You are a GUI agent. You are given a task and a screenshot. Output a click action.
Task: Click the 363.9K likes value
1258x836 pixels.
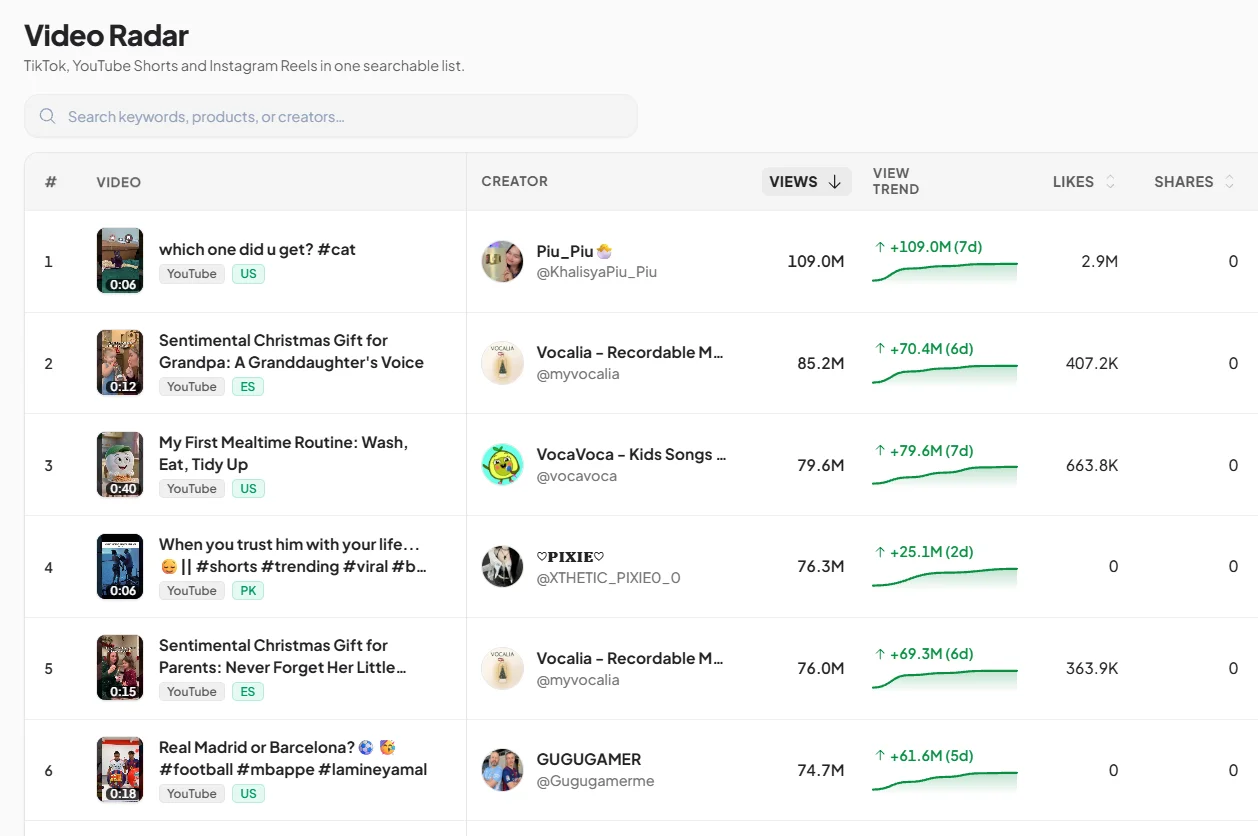coord(1092,668)
